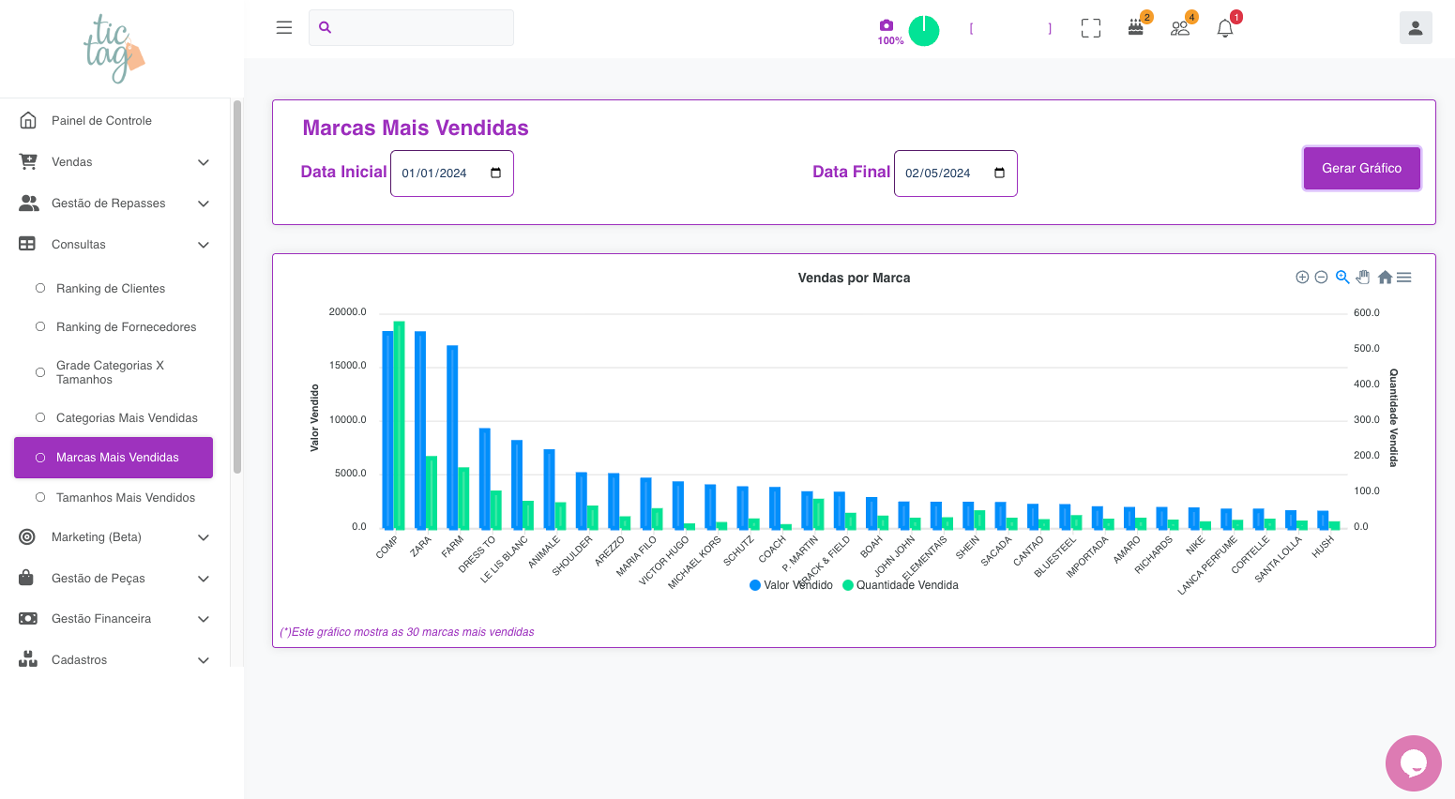1455x799 pixels.
Task: Open Tamanhos Mais Vendidos
Action: click(125, 497)
